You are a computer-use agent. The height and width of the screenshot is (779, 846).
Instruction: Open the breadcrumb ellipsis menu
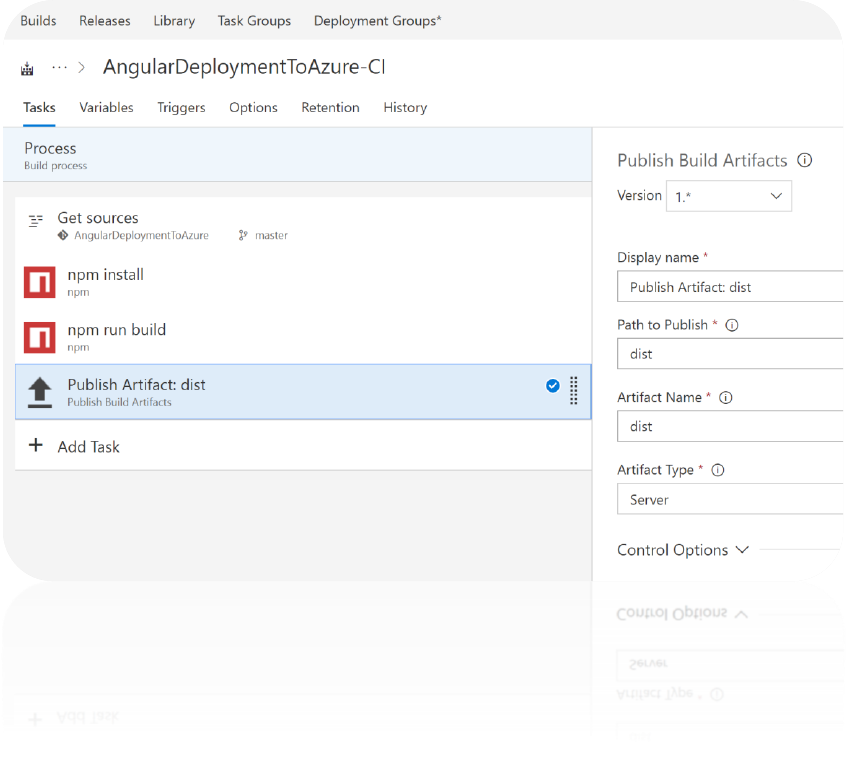(60, 67)
